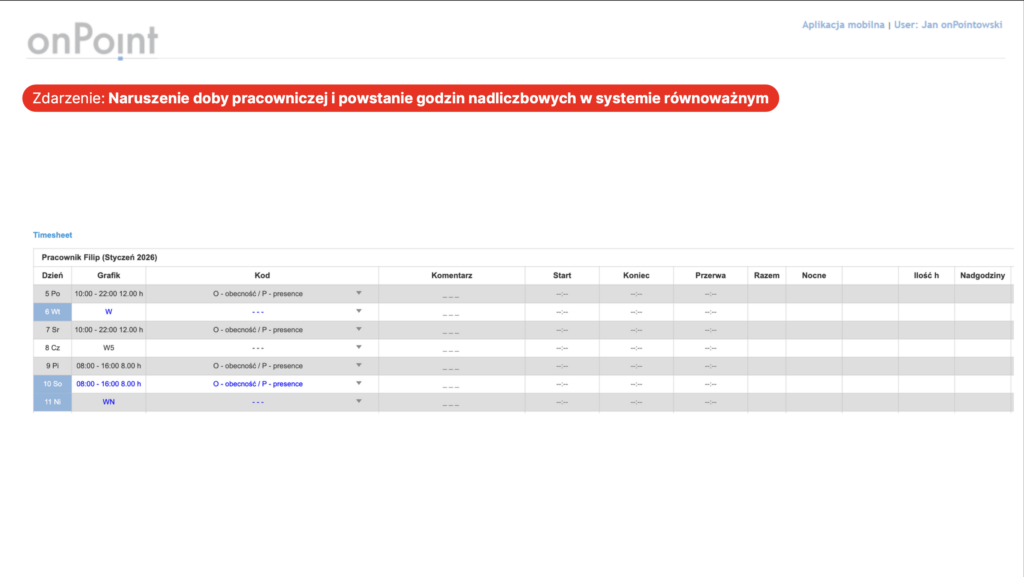Click Koniec time field for 9 Pi
The width and height of the screenshot is (1024, 577).
pos(636,366)
